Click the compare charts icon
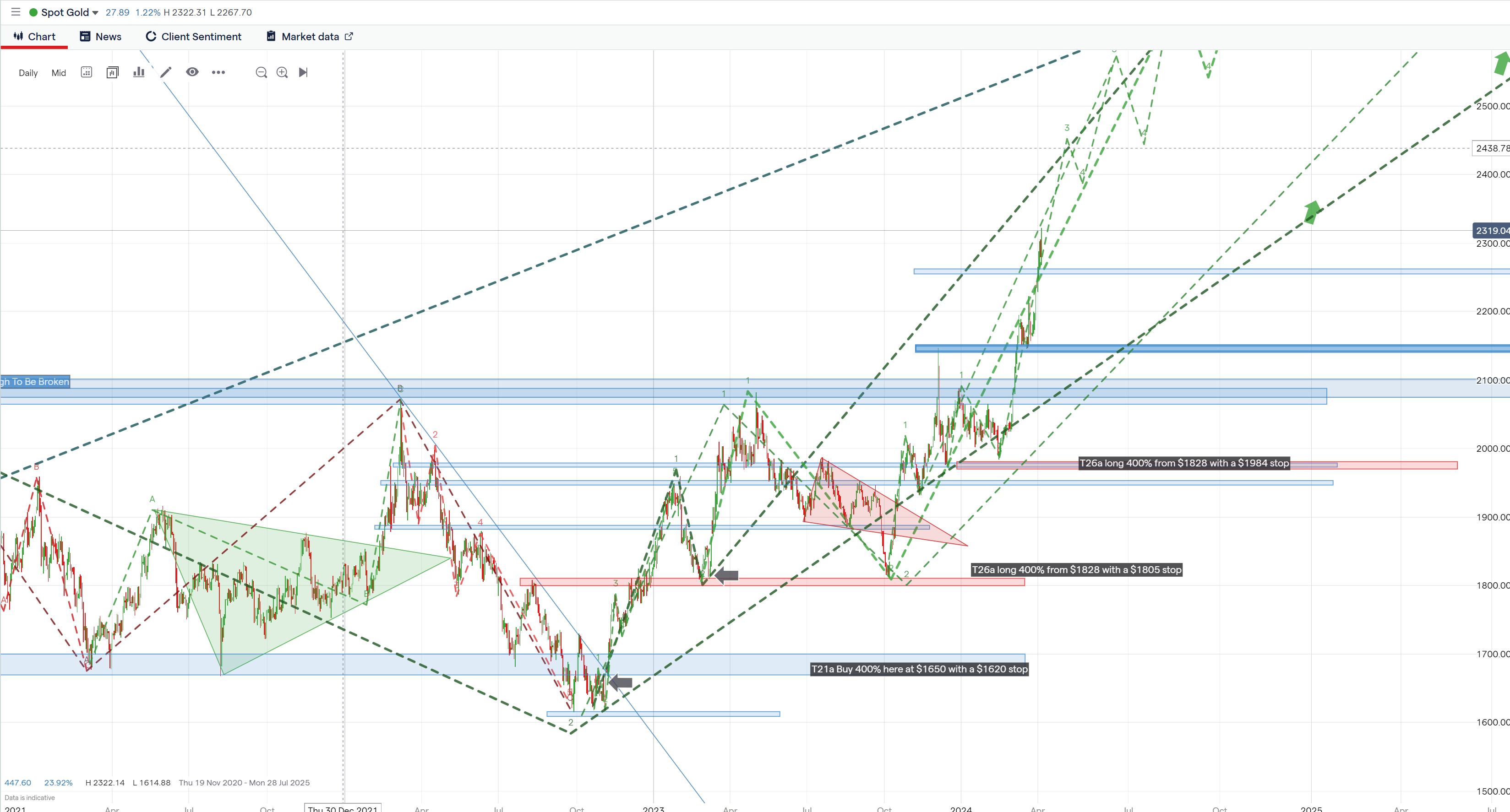1510x812 pixels. click(x=113, y=72)
